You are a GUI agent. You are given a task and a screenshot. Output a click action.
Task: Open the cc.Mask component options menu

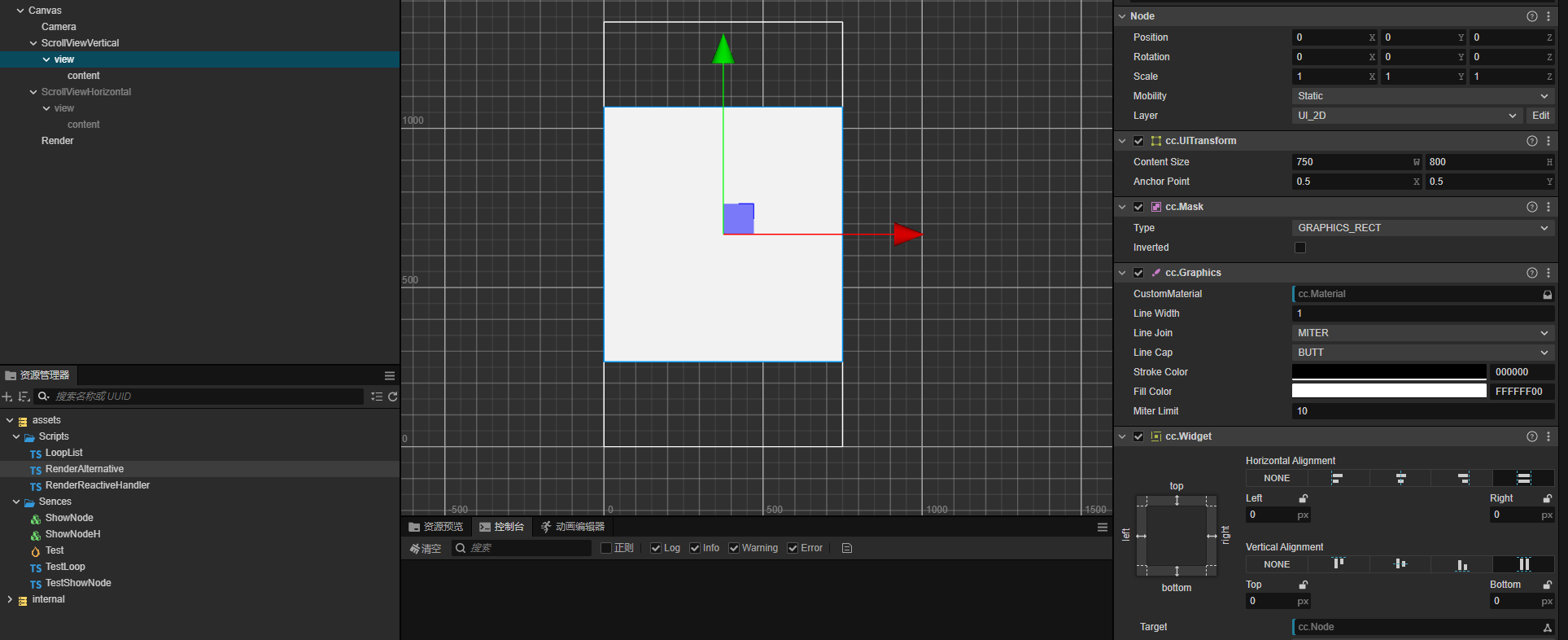click(x=1548, y=207)
